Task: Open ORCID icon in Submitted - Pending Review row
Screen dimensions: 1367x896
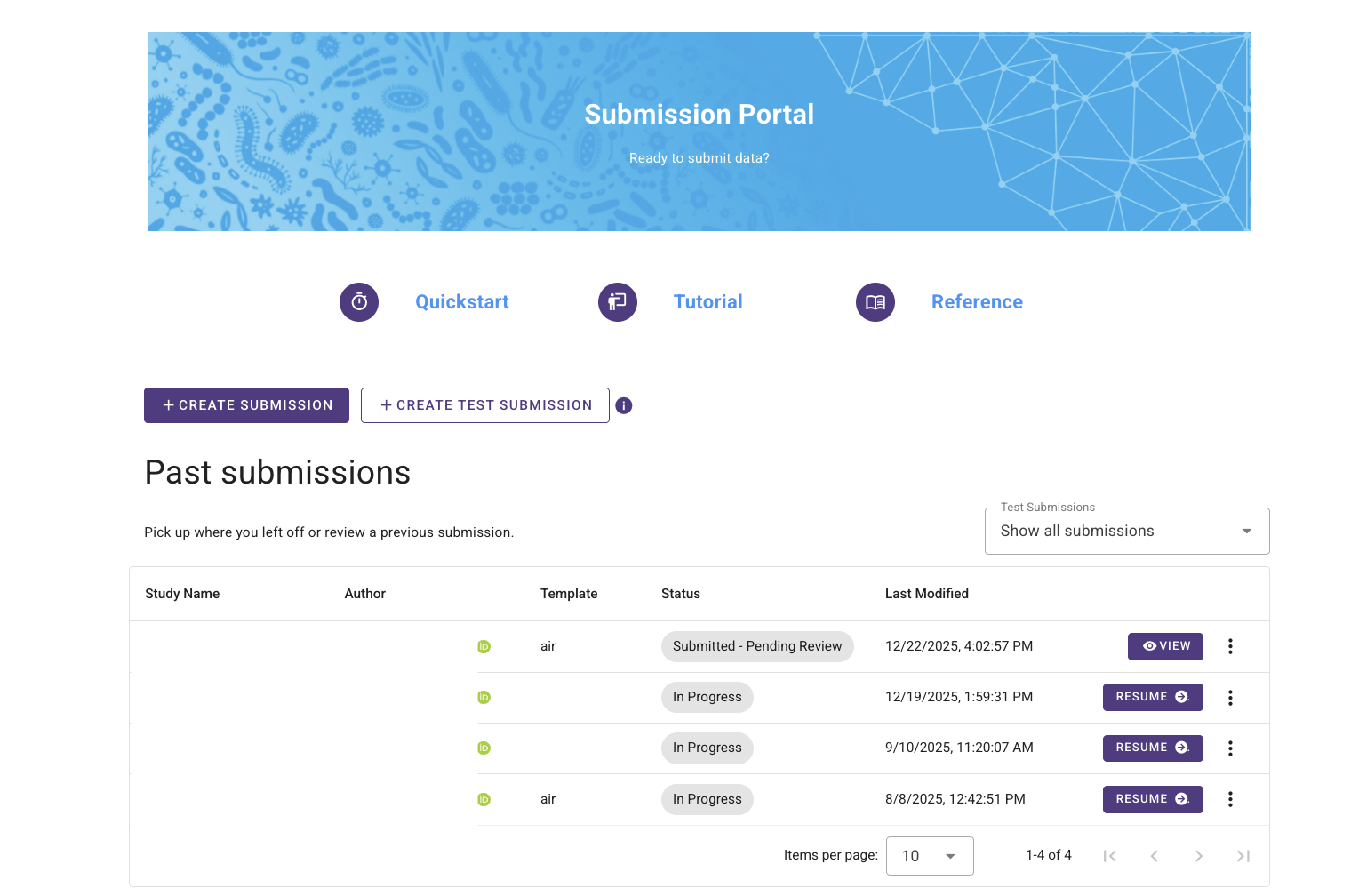Action: [484, 646]
